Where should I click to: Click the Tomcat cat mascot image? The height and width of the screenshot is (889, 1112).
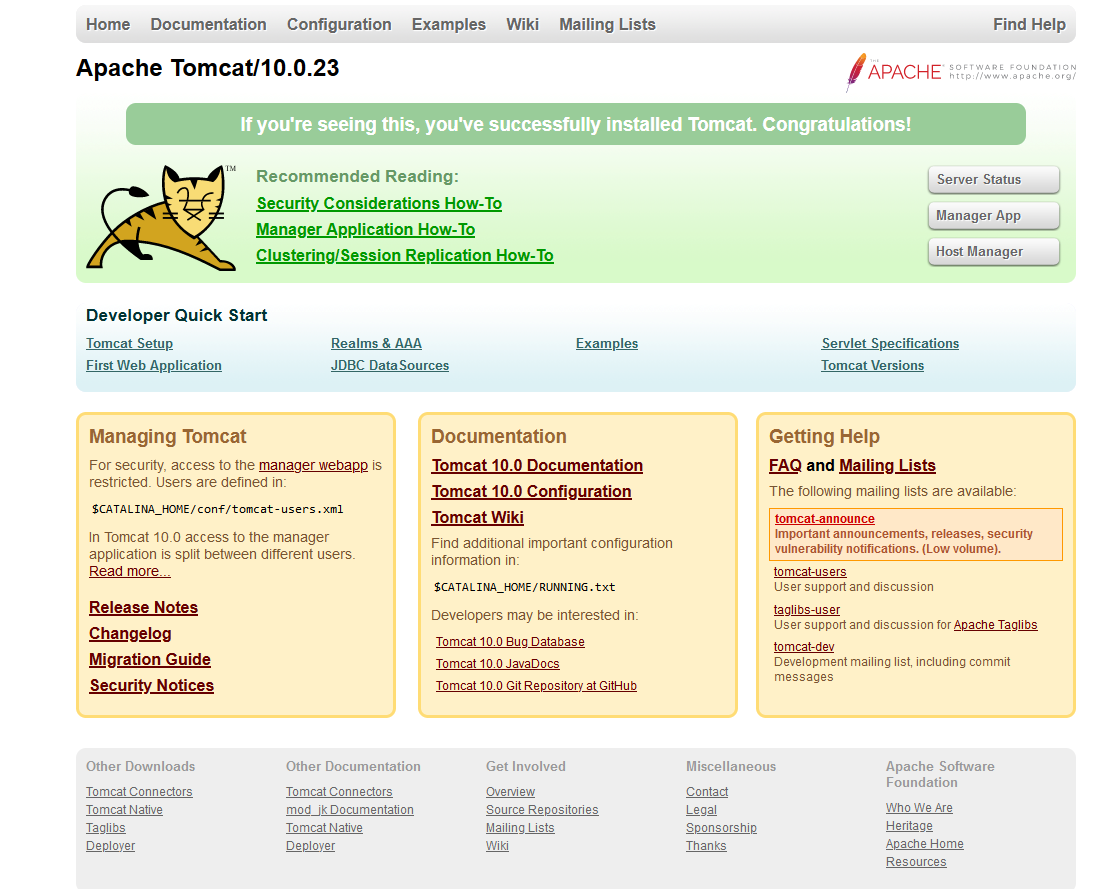[161, 217]
